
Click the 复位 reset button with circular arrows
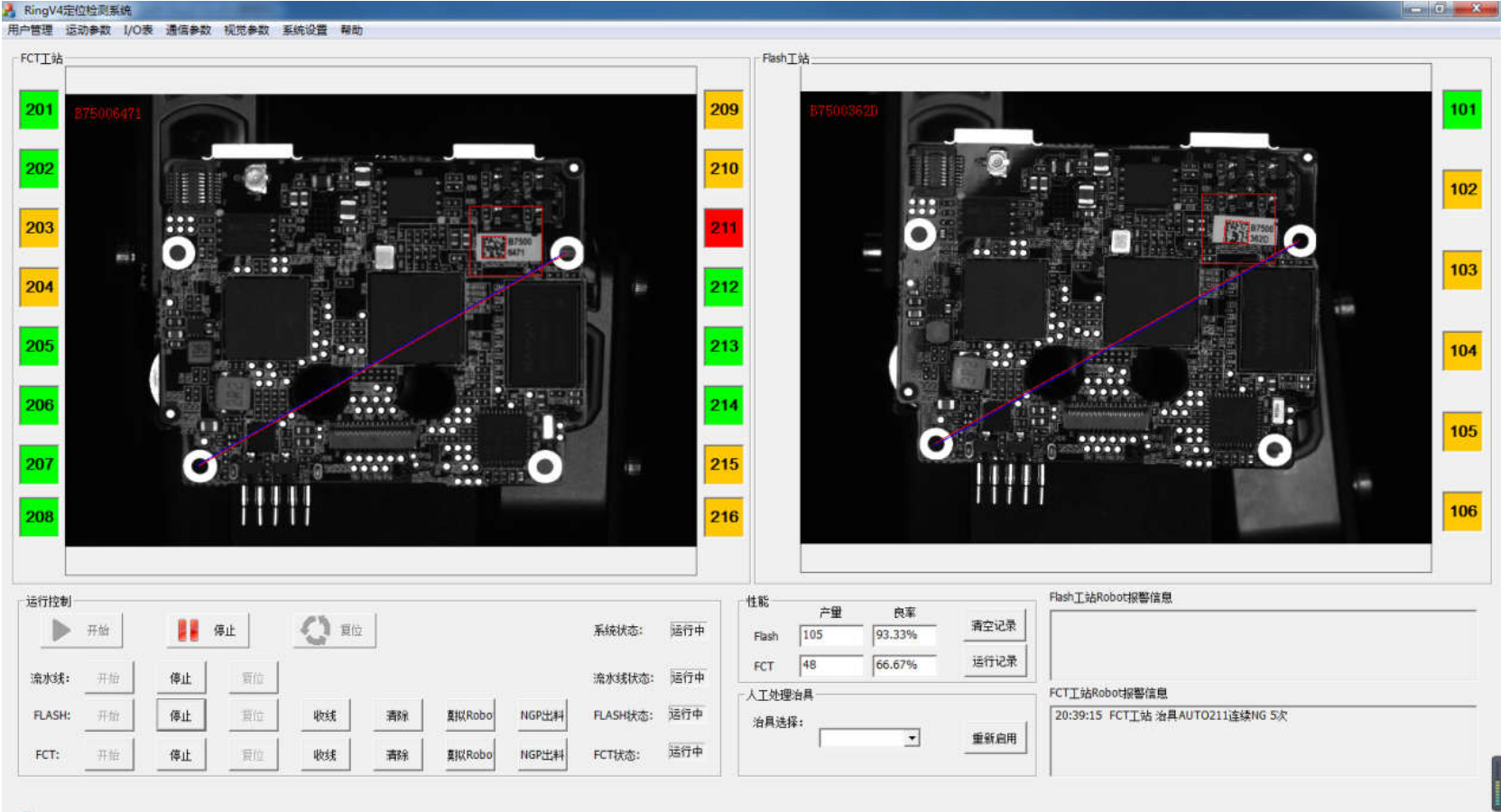pyautogui.click(x=334, y=631)
